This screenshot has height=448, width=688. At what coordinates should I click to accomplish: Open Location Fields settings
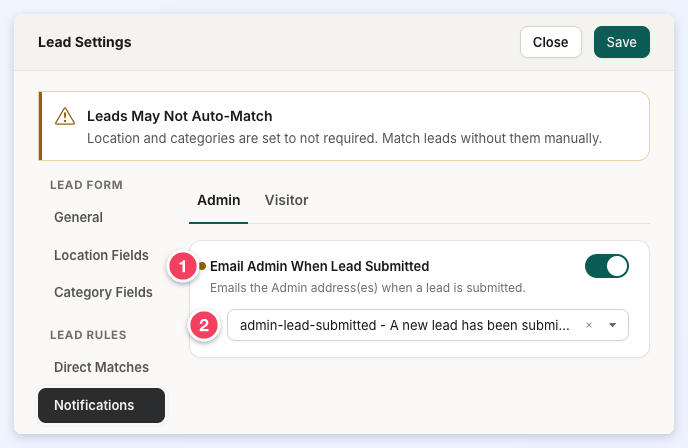click(101, 255)
